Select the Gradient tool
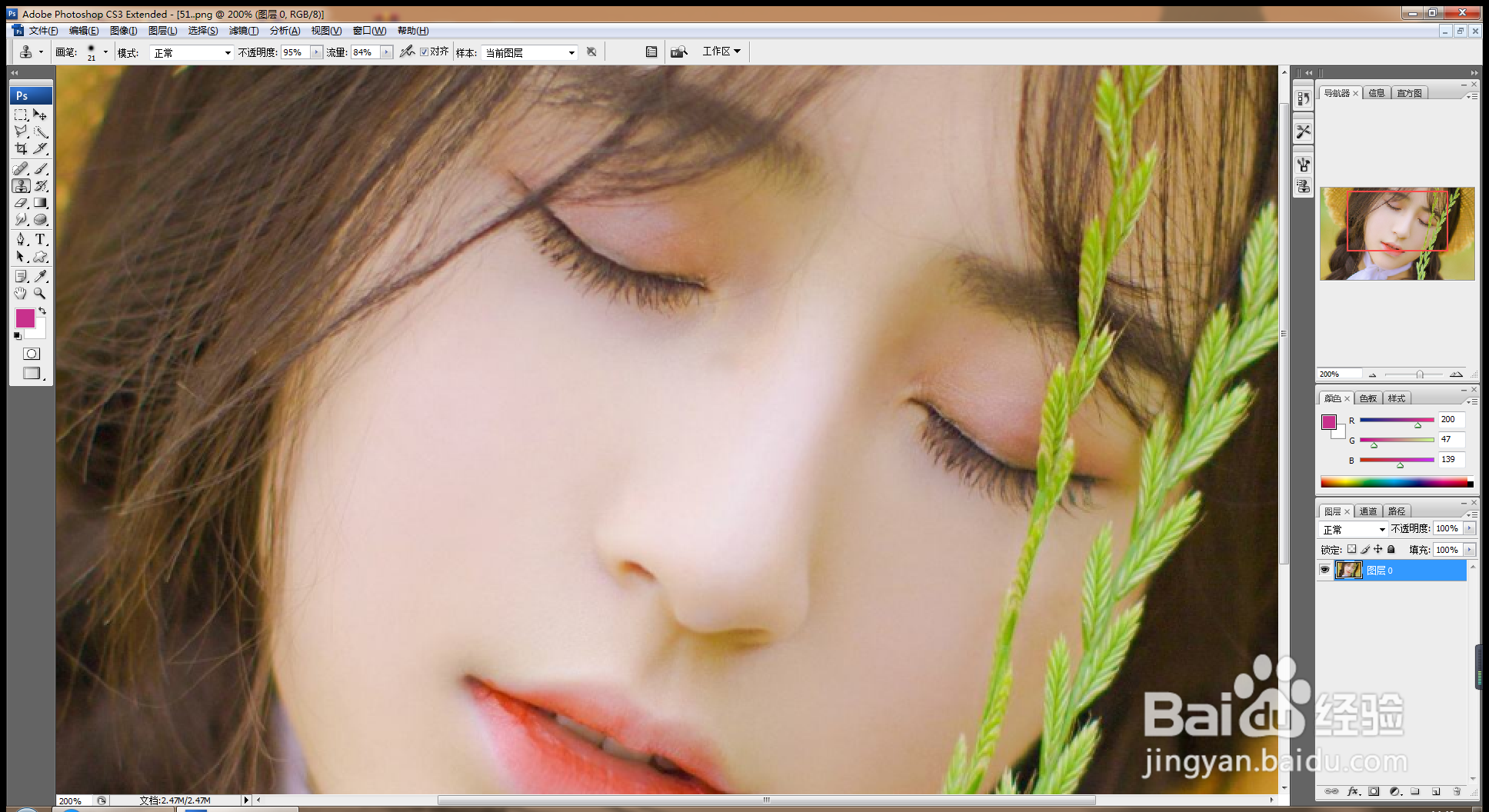The width and height of the screenshot is (1489, 812). [x=41, y=203]
